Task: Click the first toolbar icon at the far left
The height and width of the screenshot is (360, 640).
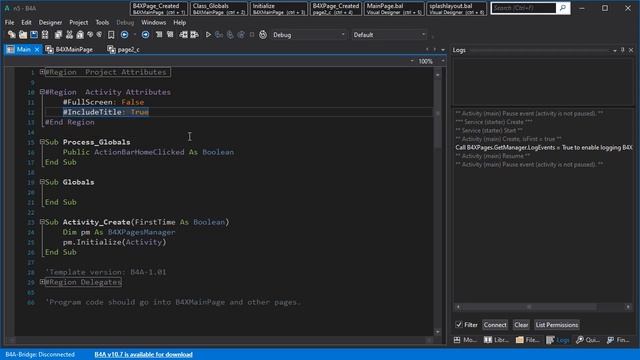Action: (x=11, y=35)
